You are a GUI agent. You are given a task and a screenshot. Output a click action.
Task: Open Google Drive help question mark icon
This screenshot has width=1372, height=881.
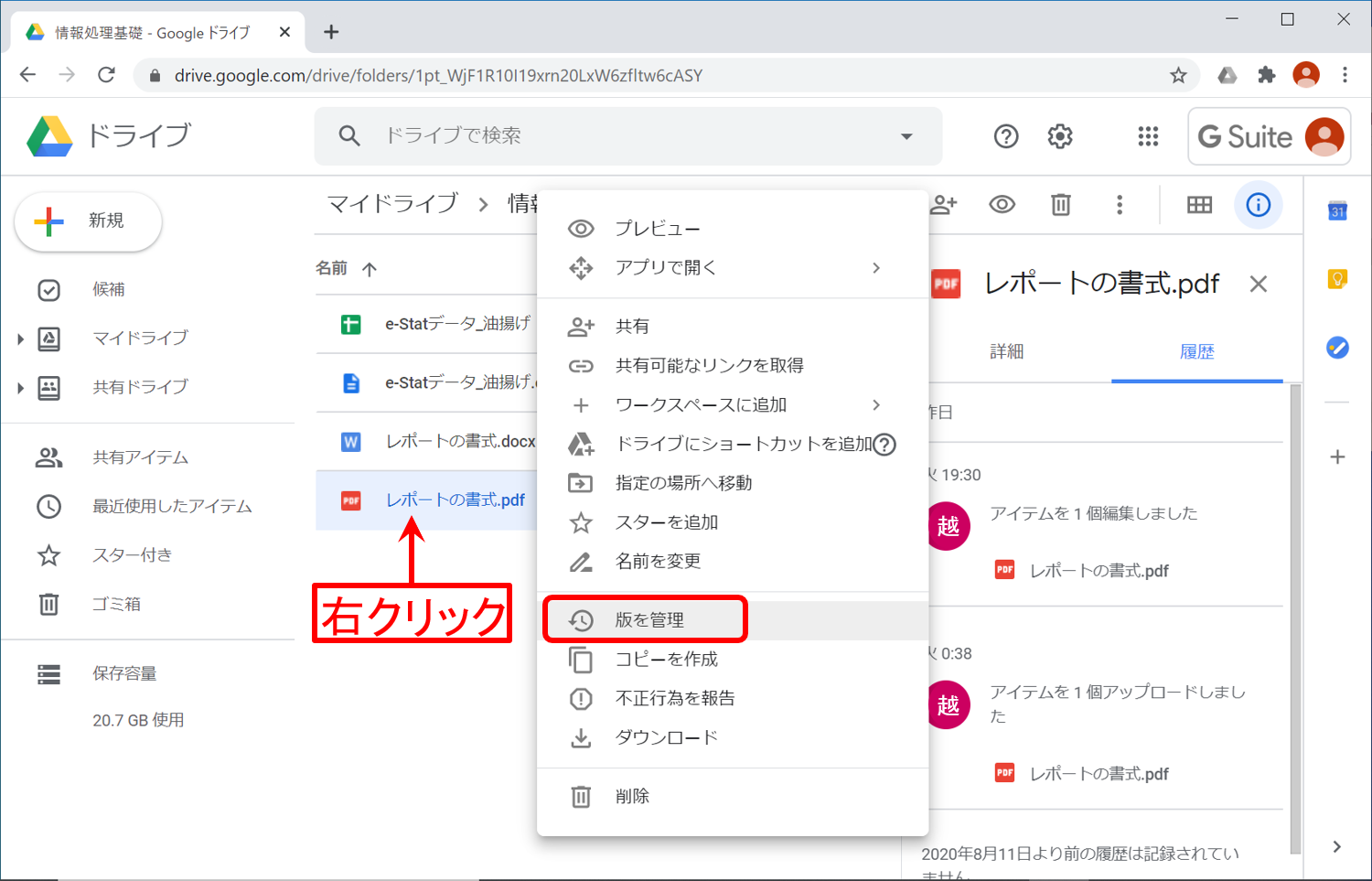coord(1006,136)
